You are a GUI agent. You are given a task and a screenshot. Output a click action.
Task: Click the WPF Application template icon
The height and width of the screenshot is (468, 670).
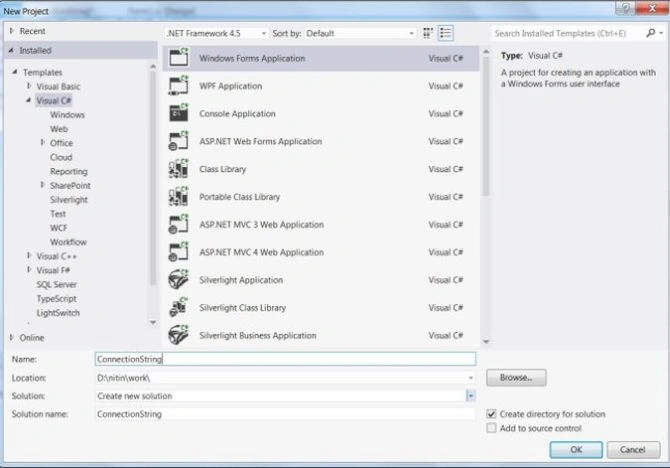179,85
